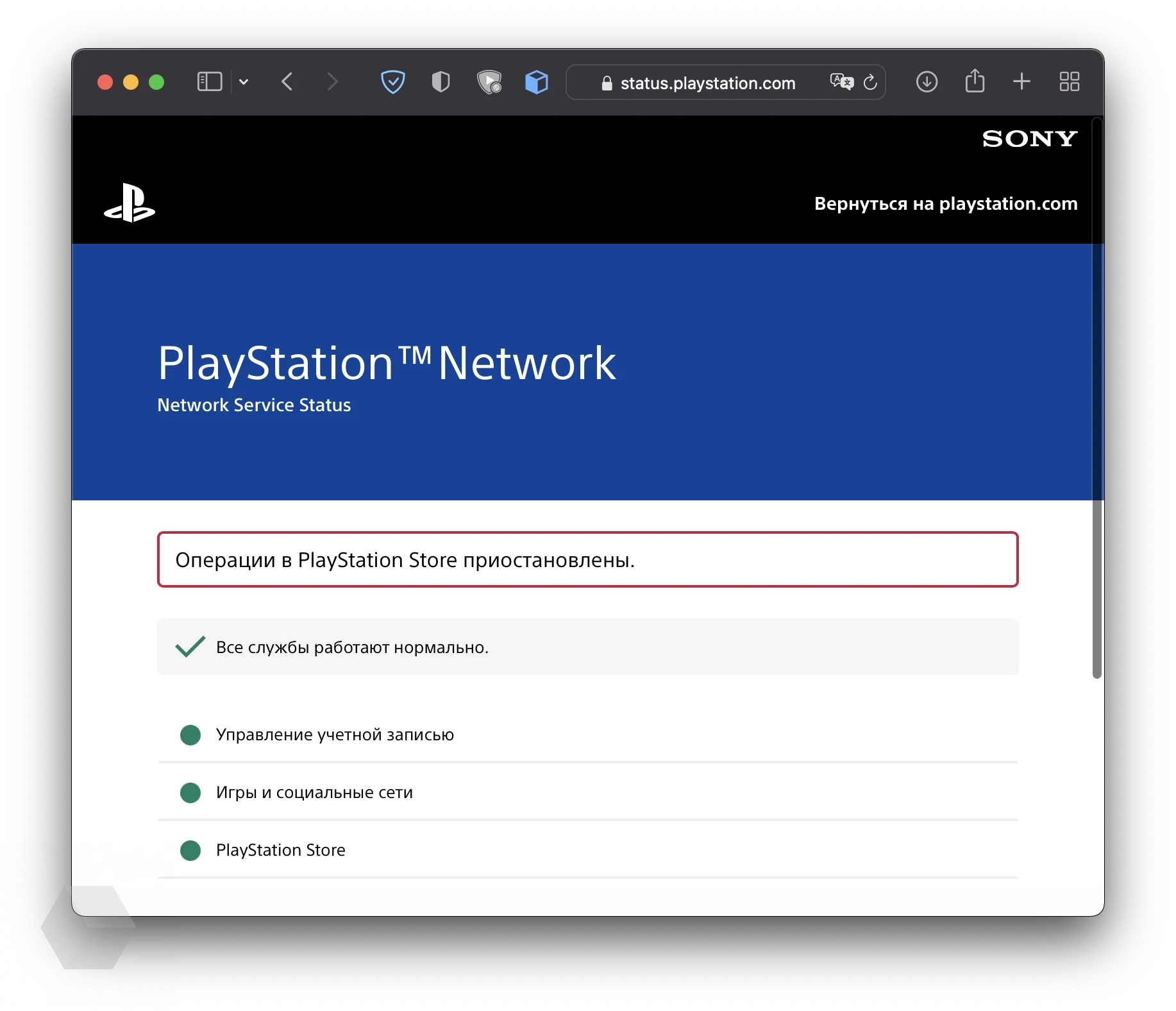This screenshot has height=1011, width=1176.
Task: Open a new tab with the plus button
Action: pos(1021,81)
